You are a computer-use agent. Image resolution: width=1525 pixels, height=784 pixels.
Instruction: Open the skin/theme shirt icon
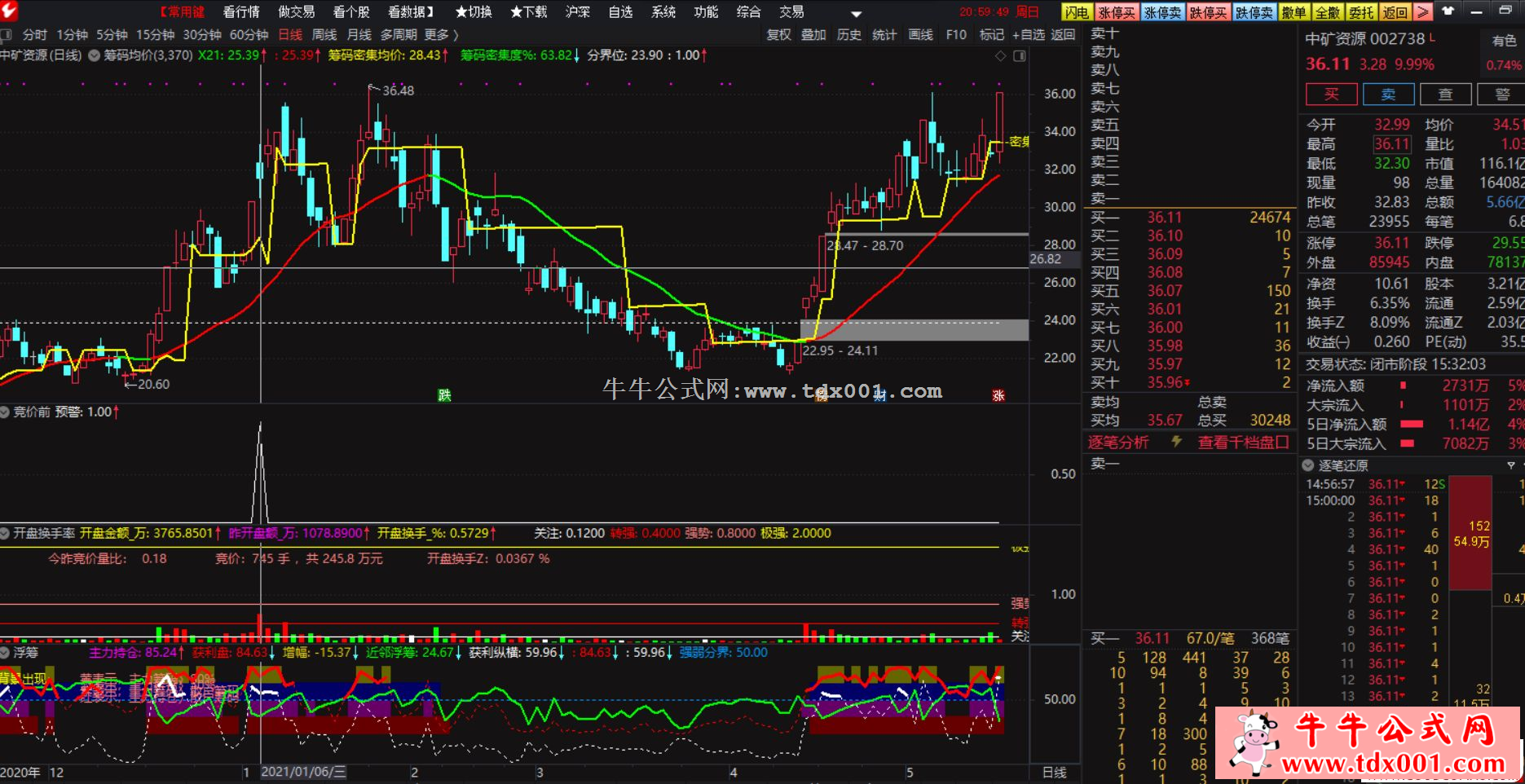[x=1448, y=11]
